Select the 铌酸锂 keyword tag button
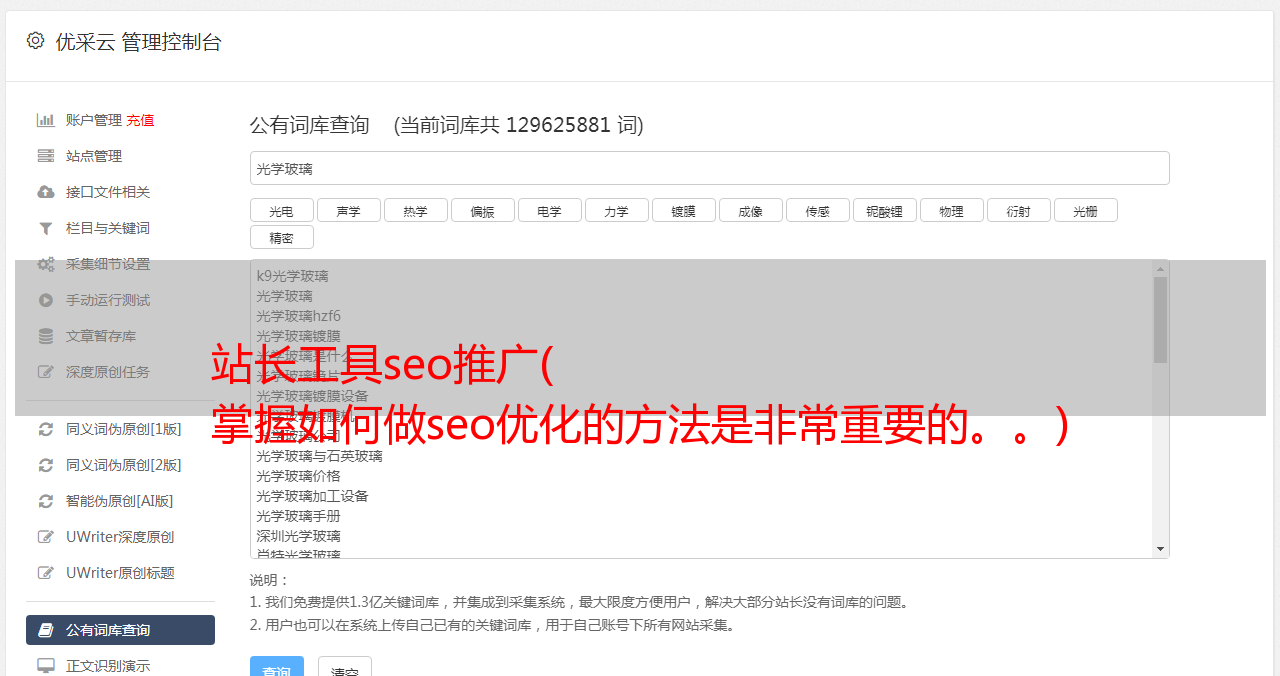The image size is (1280, 676). (x=885, y=210)
